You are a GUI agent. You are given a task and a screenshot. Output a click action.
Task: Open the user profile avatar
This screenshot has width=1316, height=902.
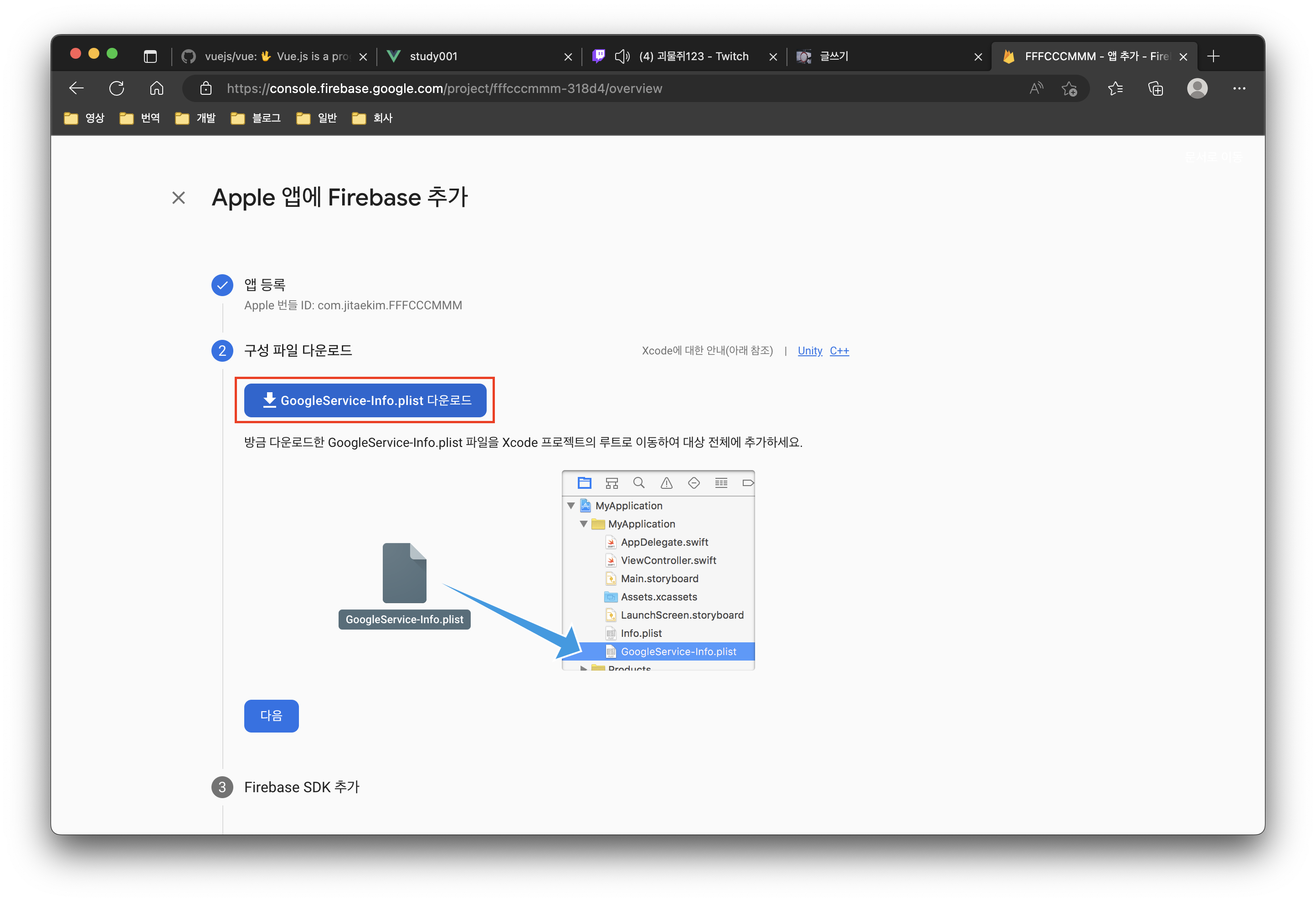click(x=1197, y=88)
